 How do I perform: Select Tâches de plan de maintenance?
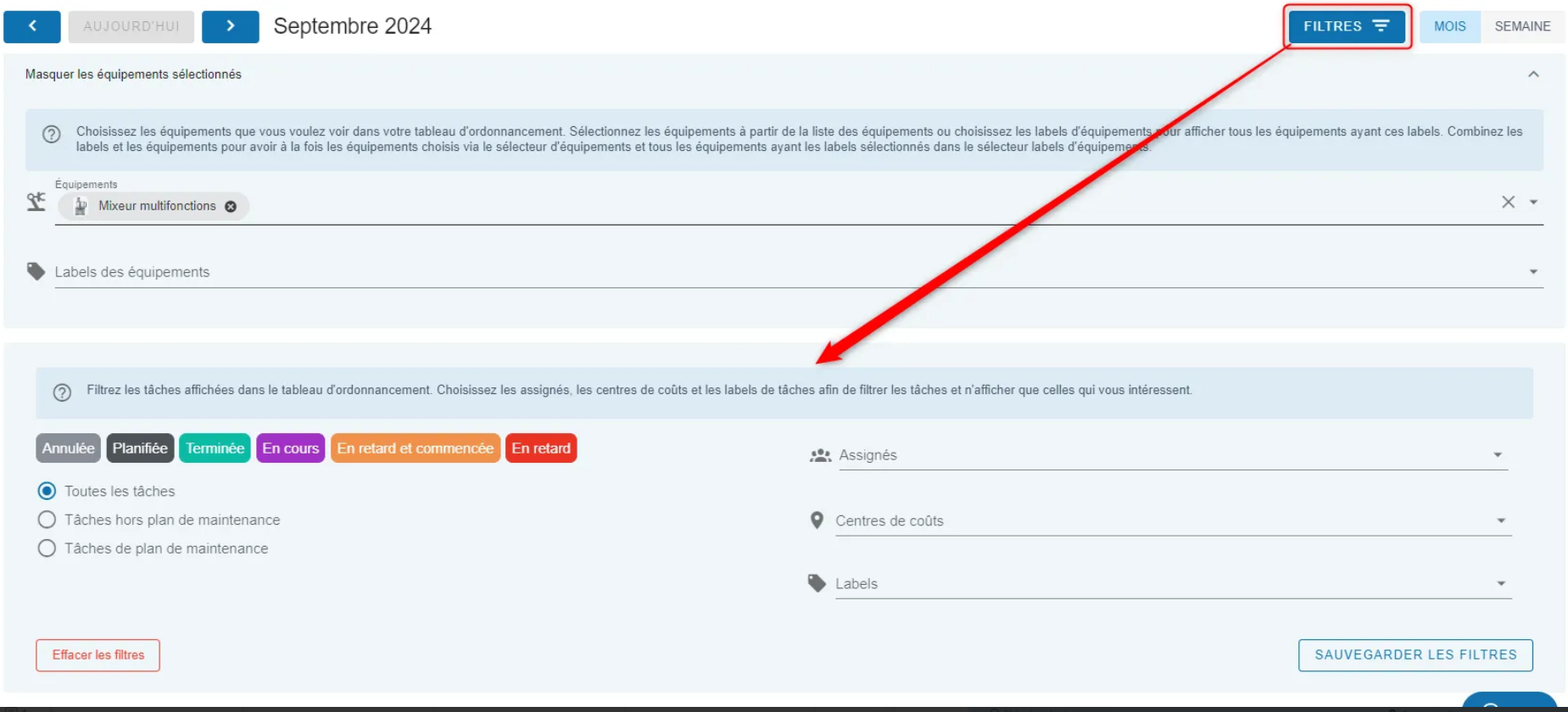pos(47,548)
